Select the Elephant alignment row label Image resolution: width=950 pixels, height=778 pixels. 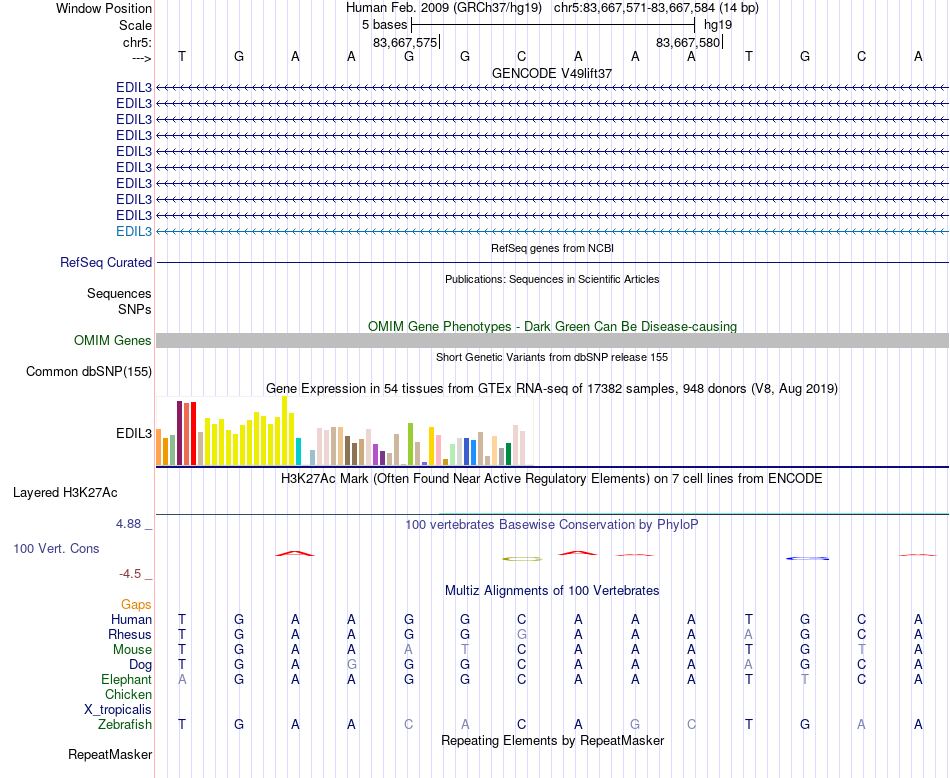point(127,679)
